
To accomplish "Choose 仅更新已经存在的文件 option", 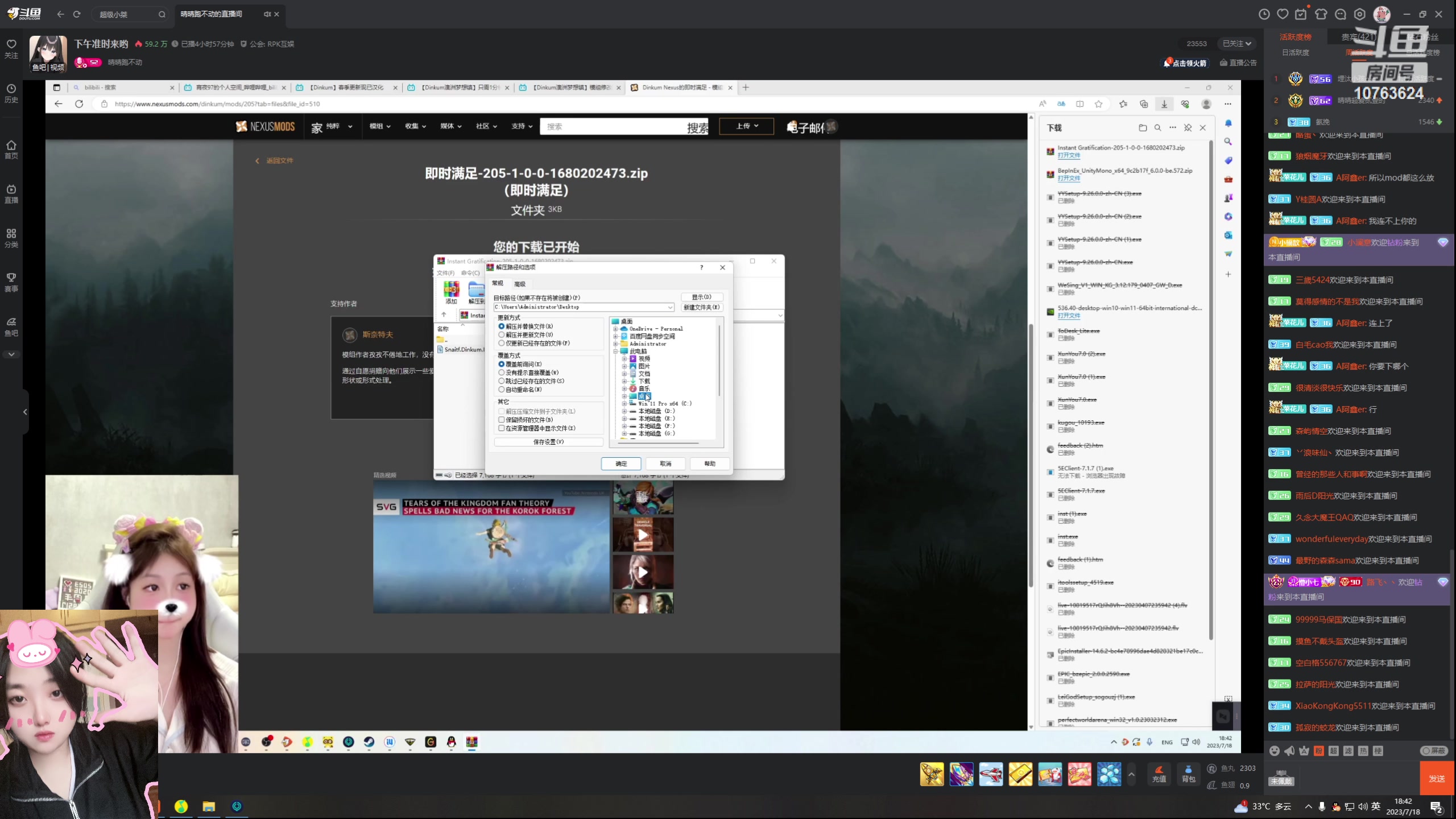I will point(501,344).
